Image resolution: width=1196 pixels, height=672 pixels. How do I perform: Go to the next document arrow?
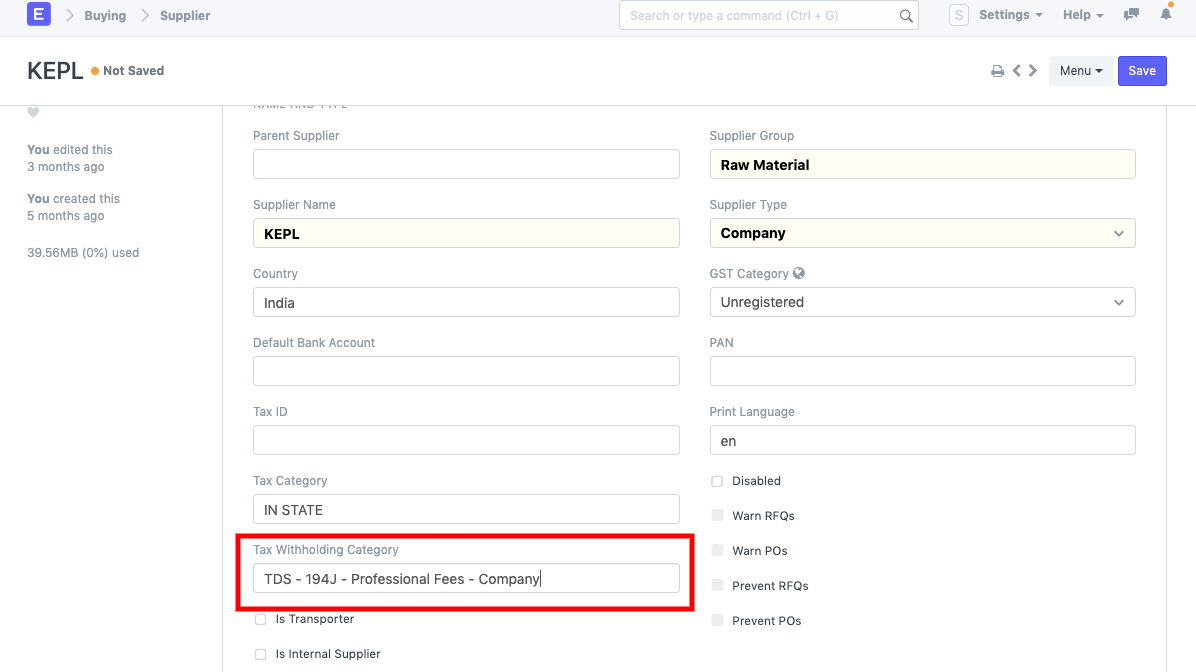point(1033,71)
